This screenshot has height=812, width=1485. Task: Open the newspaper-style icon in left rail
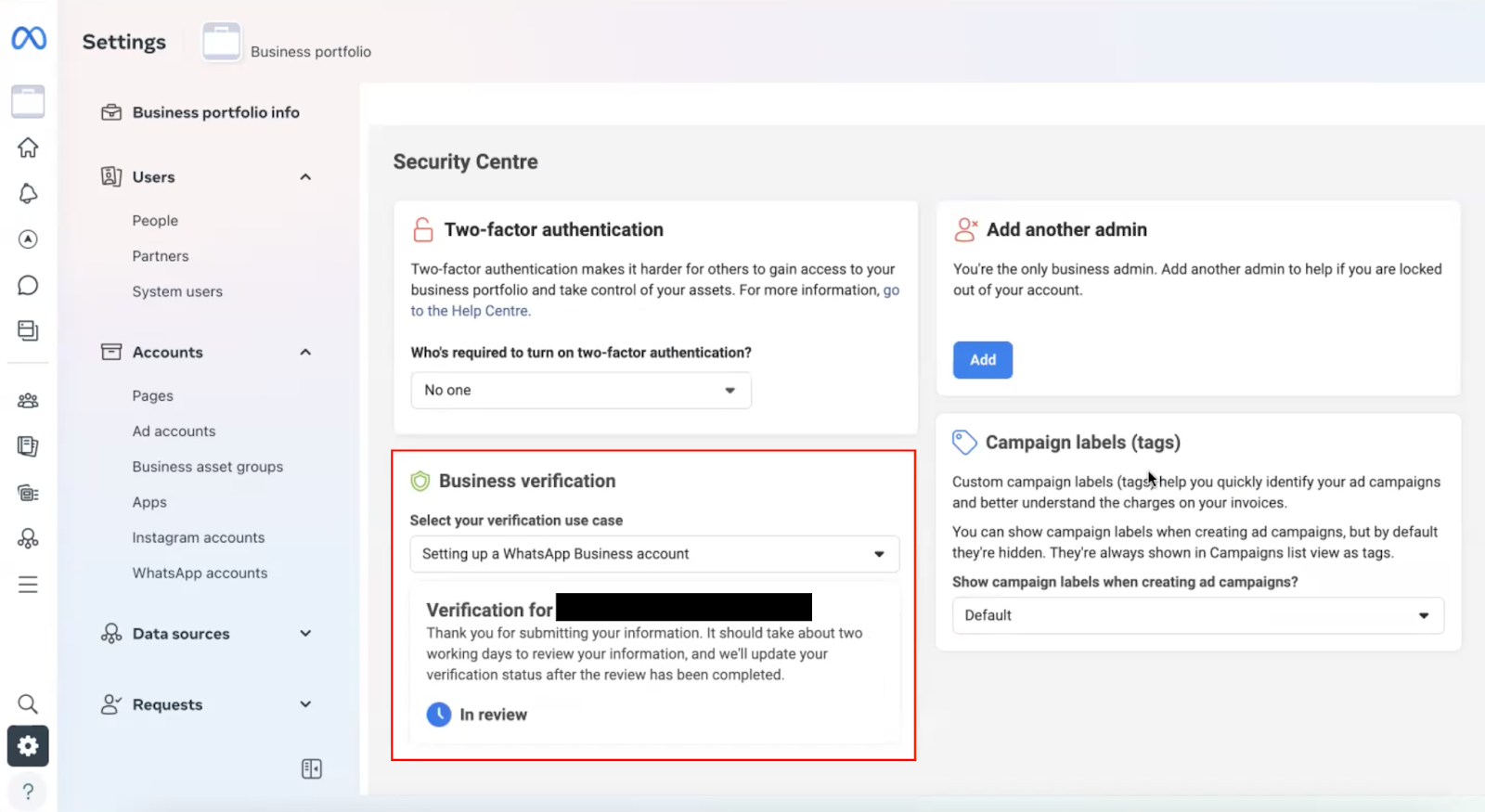(28, 493)
